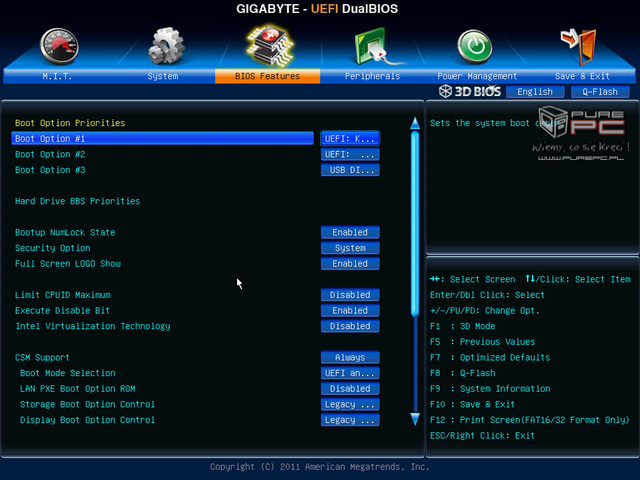Switch to the System tab

pyautogui.click(x=162, y=76)
